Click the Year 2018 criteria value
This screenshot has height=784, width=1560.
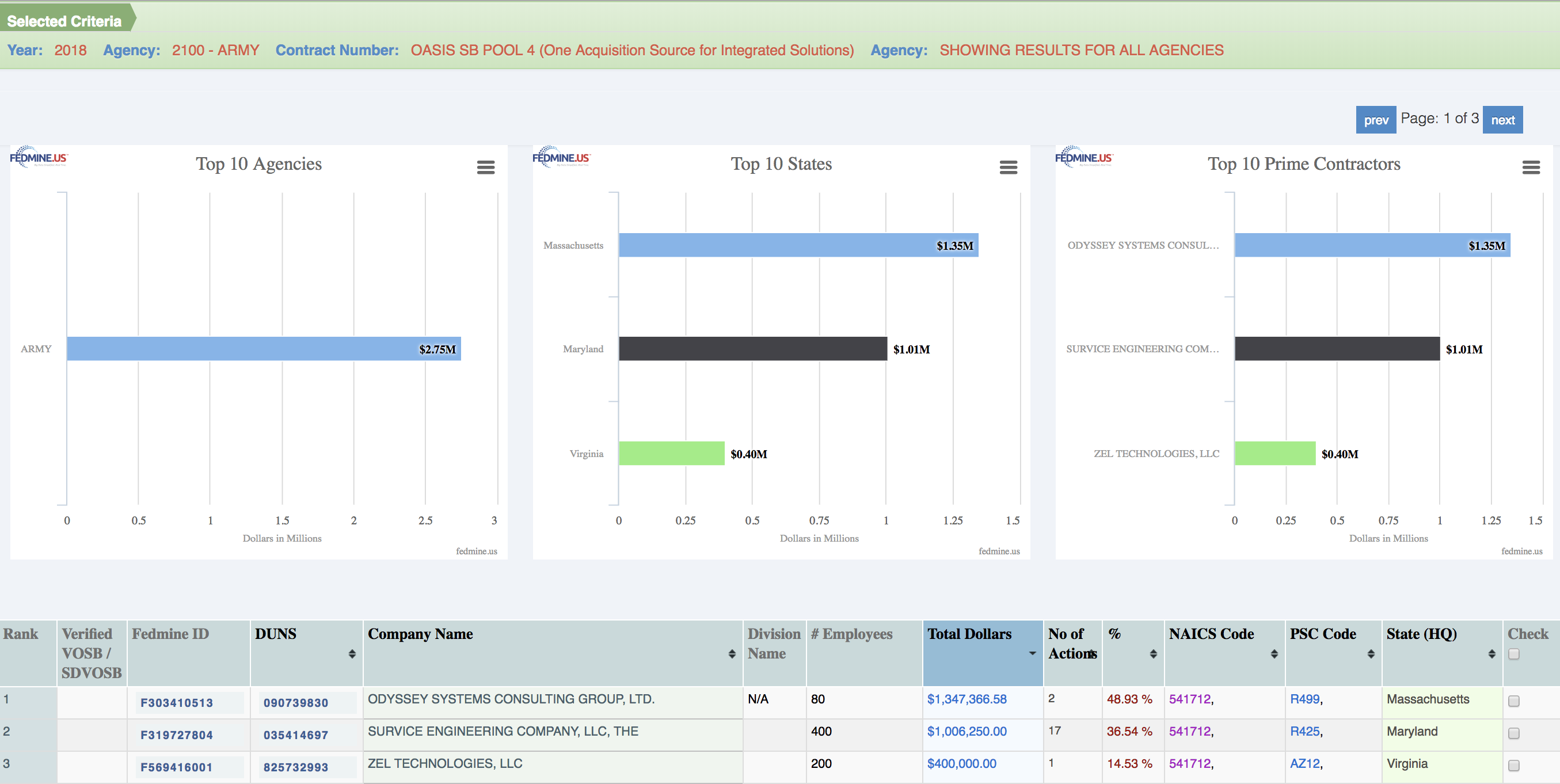[x=70, y=50]
